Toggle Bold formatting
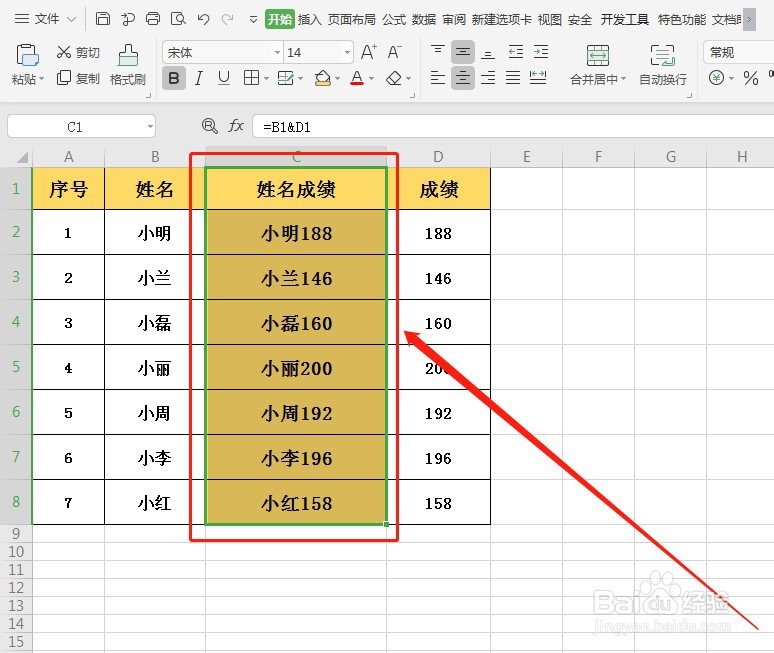 (174, 78)
